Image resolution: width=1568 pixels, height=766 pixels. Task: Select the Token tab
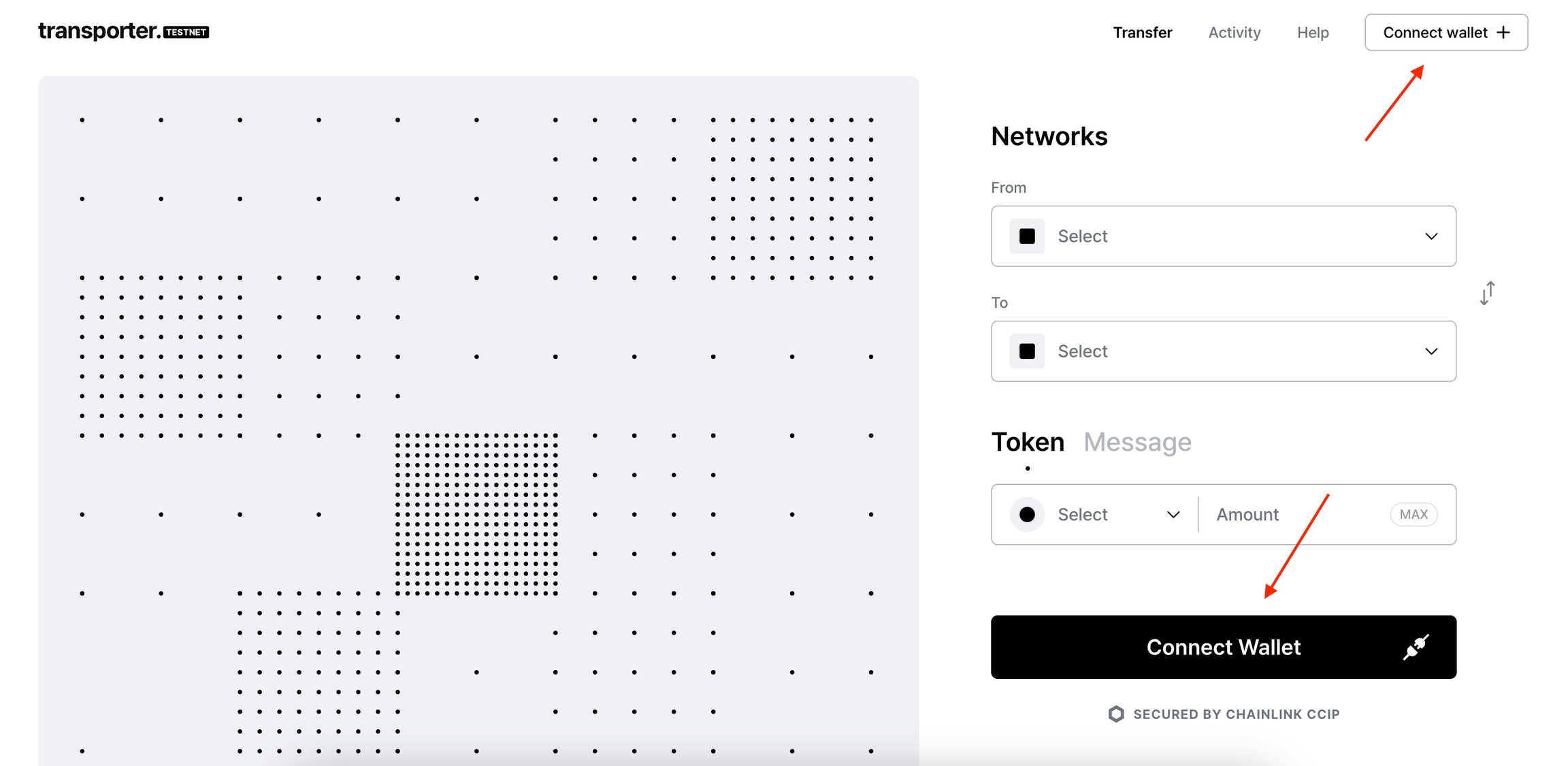[1028, 443]
